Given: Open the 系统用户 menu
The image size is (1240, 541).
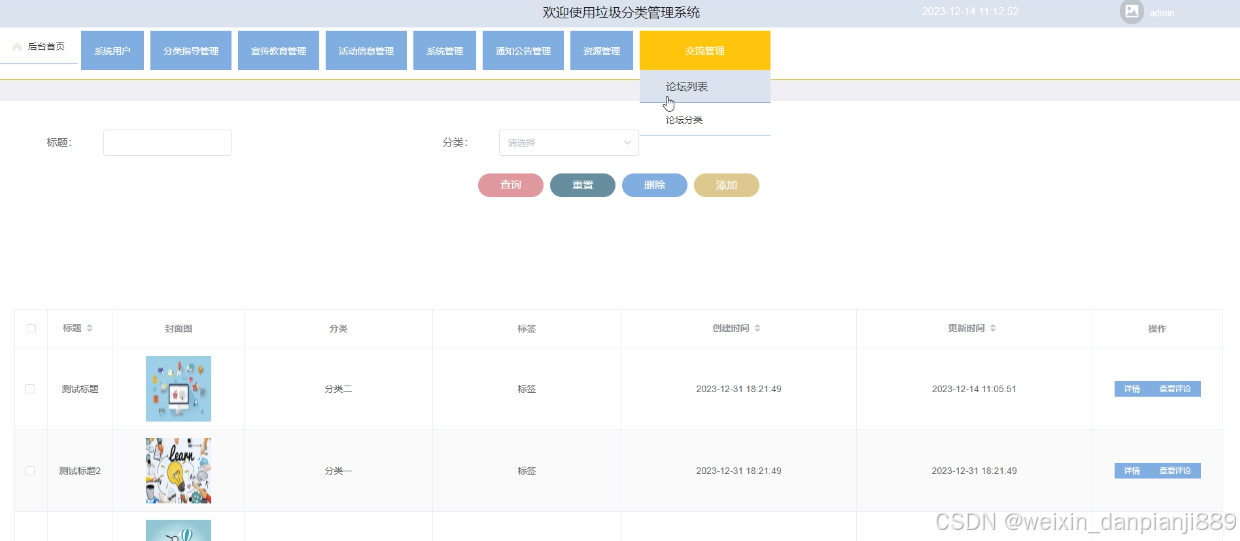Looking at the screenshot, I should [112, 51].
